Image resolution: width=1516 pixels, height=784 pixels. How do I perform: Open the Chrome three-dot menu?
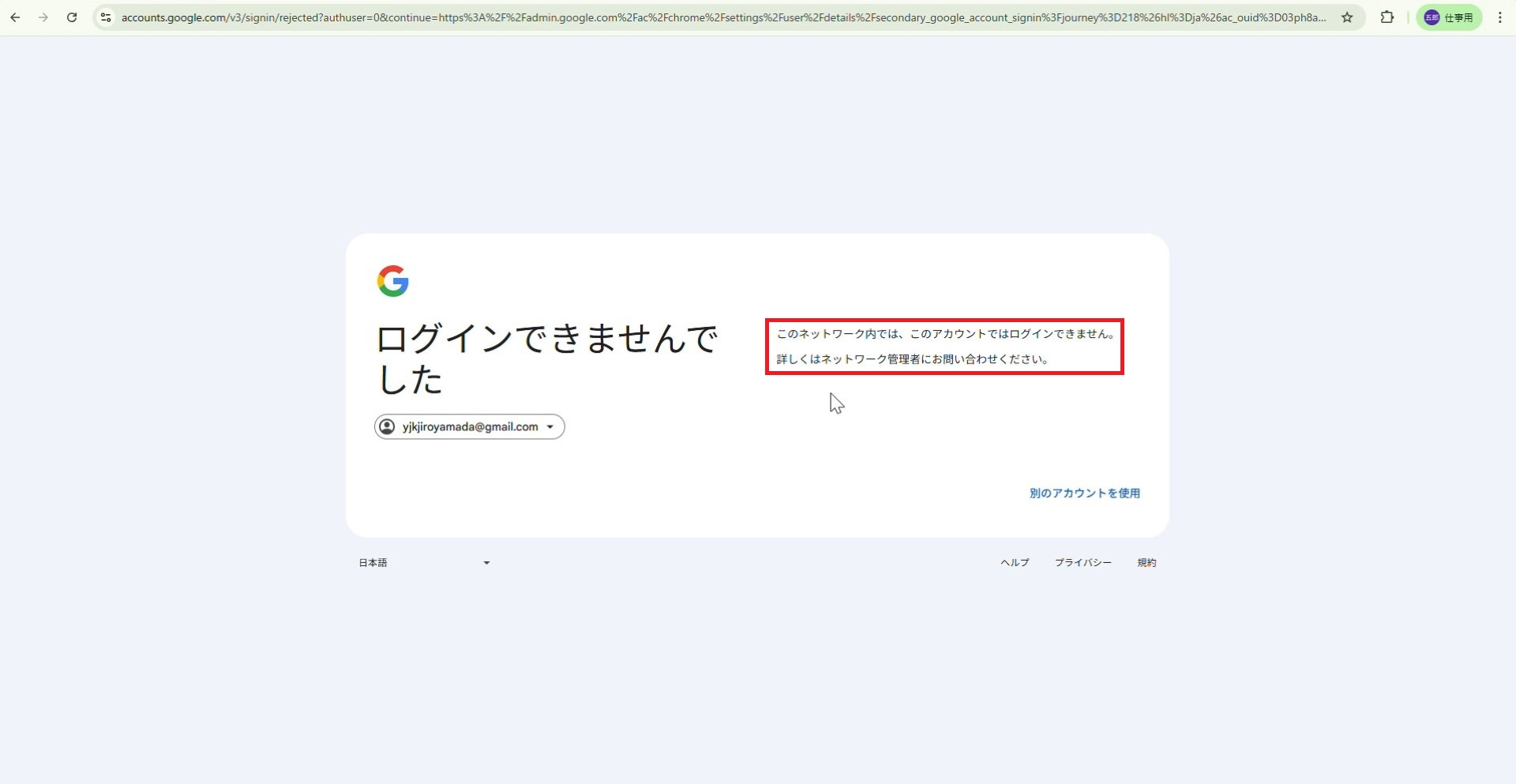(1500, 17)
